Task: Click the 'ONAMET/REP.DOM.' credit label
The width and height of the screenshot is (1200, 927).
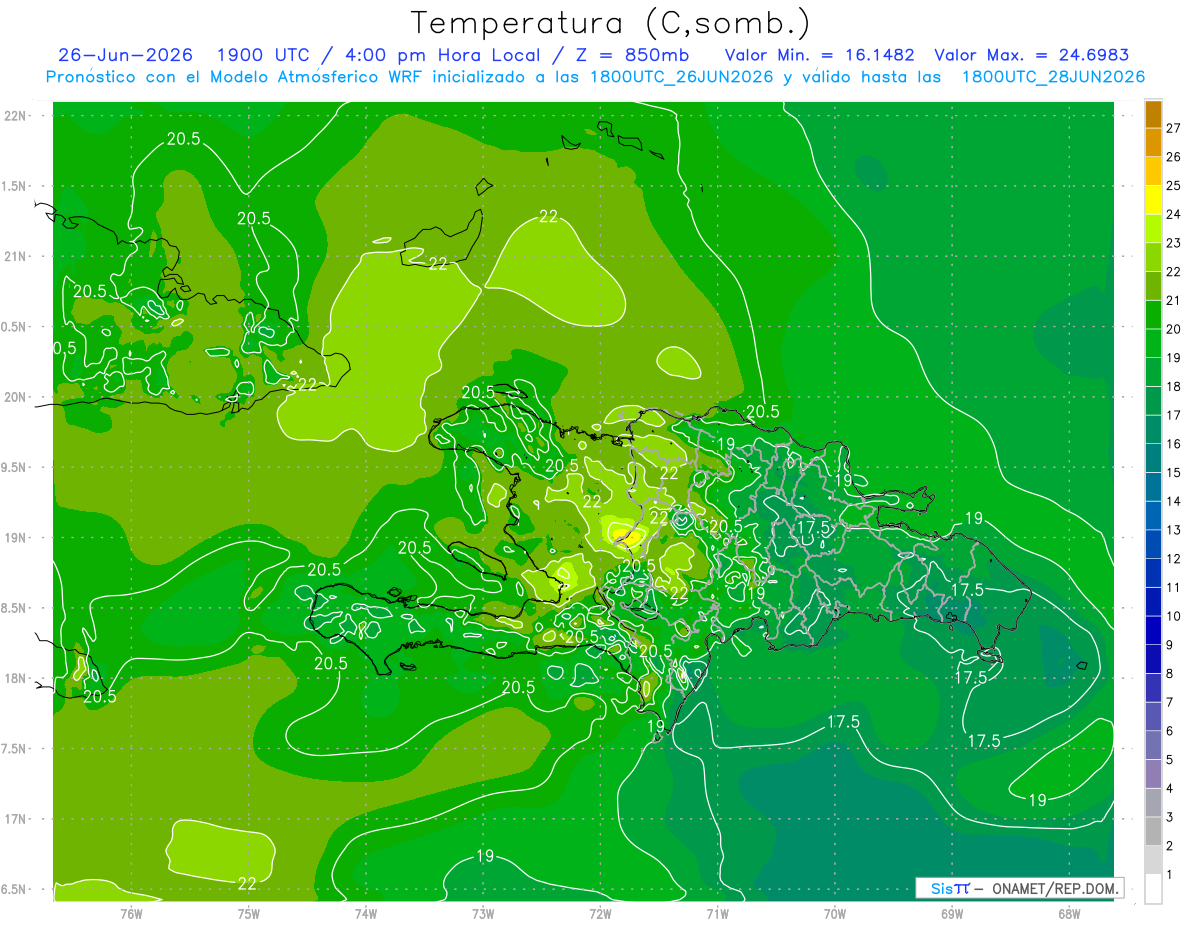Action: 1055,888
